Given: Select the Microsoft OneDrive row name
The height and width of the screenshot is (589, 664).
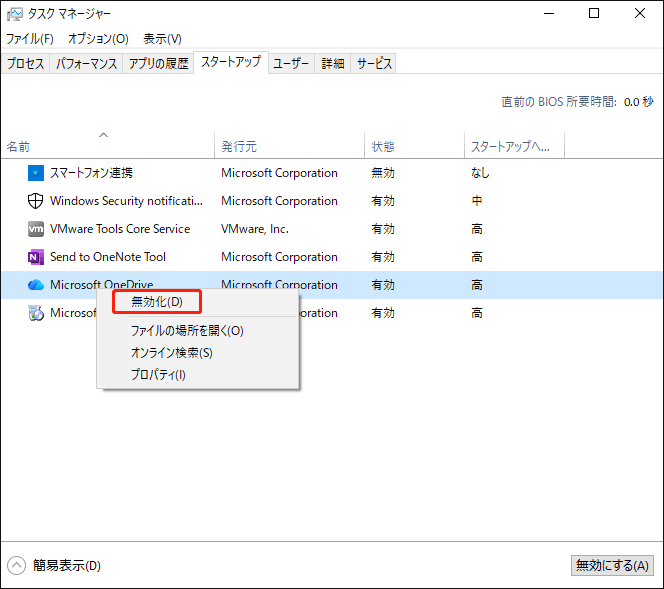Looking at the screenshot, I should pyautogui.click(x=102, y=284).
